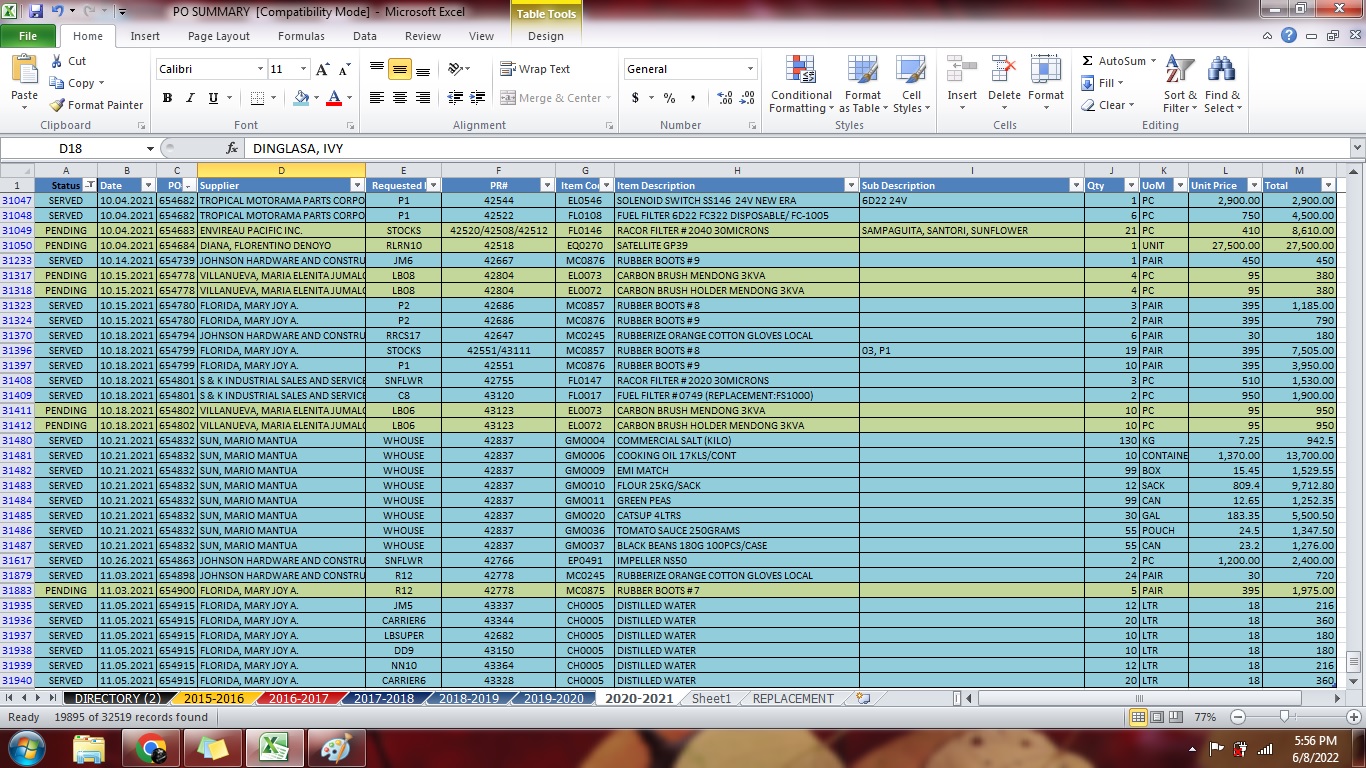
Task: Switch to Page Break Preview view
Action: point(1178,717)
